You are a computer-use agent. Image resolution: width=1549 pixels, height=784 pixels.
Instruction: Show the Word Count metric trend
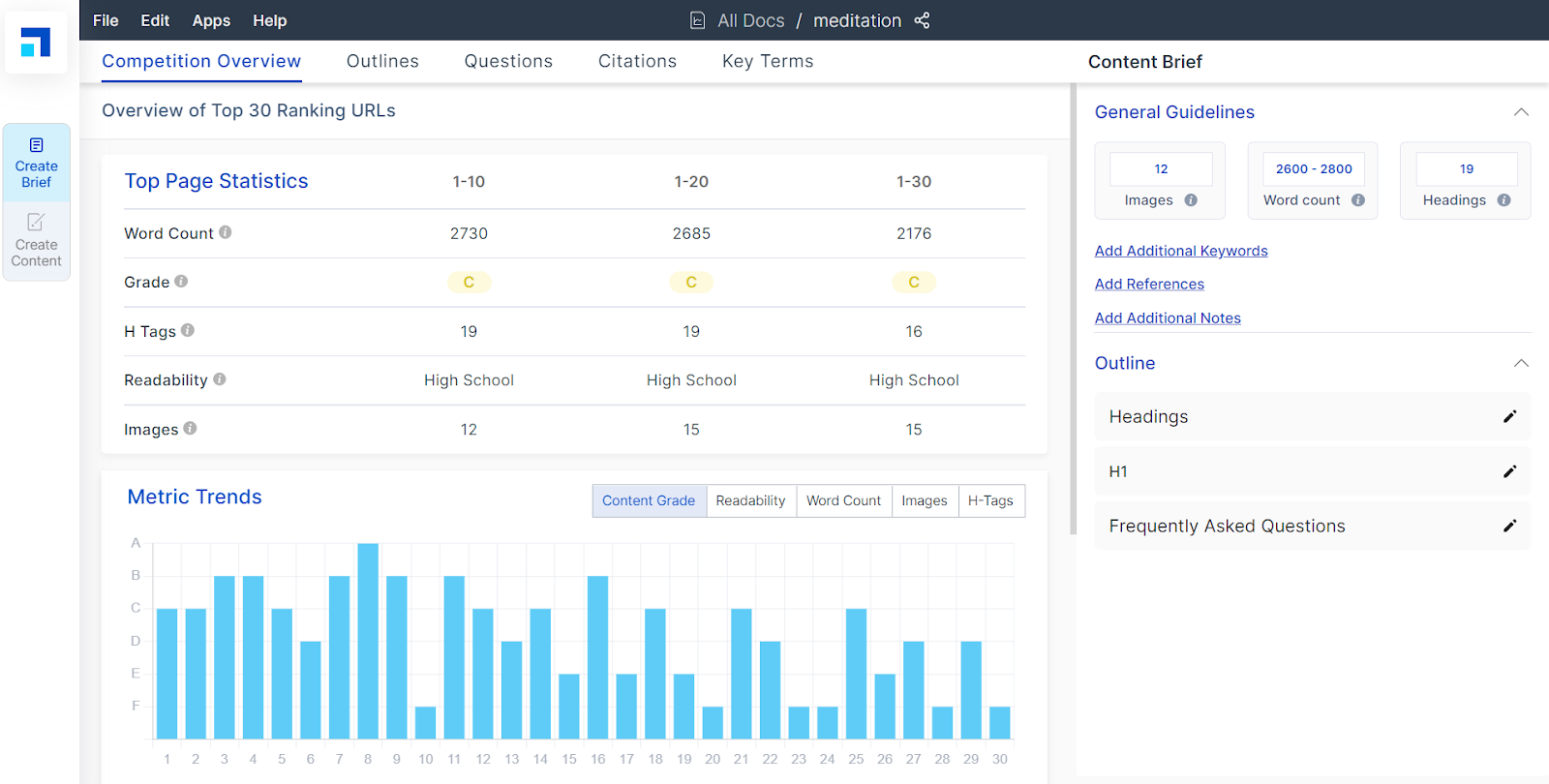843,500
